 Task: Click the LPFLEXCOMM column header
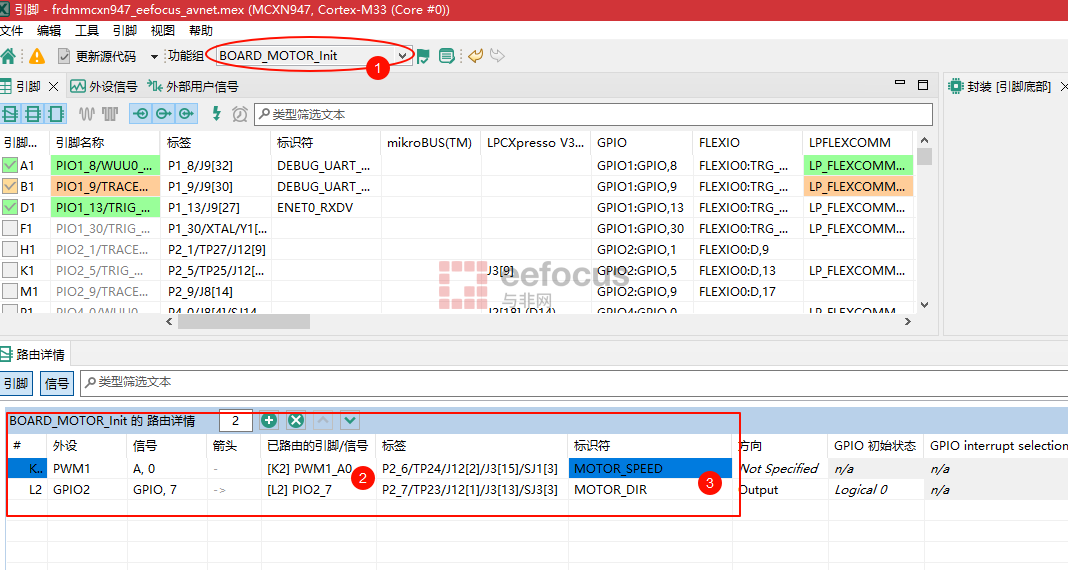tap(858, 142)
